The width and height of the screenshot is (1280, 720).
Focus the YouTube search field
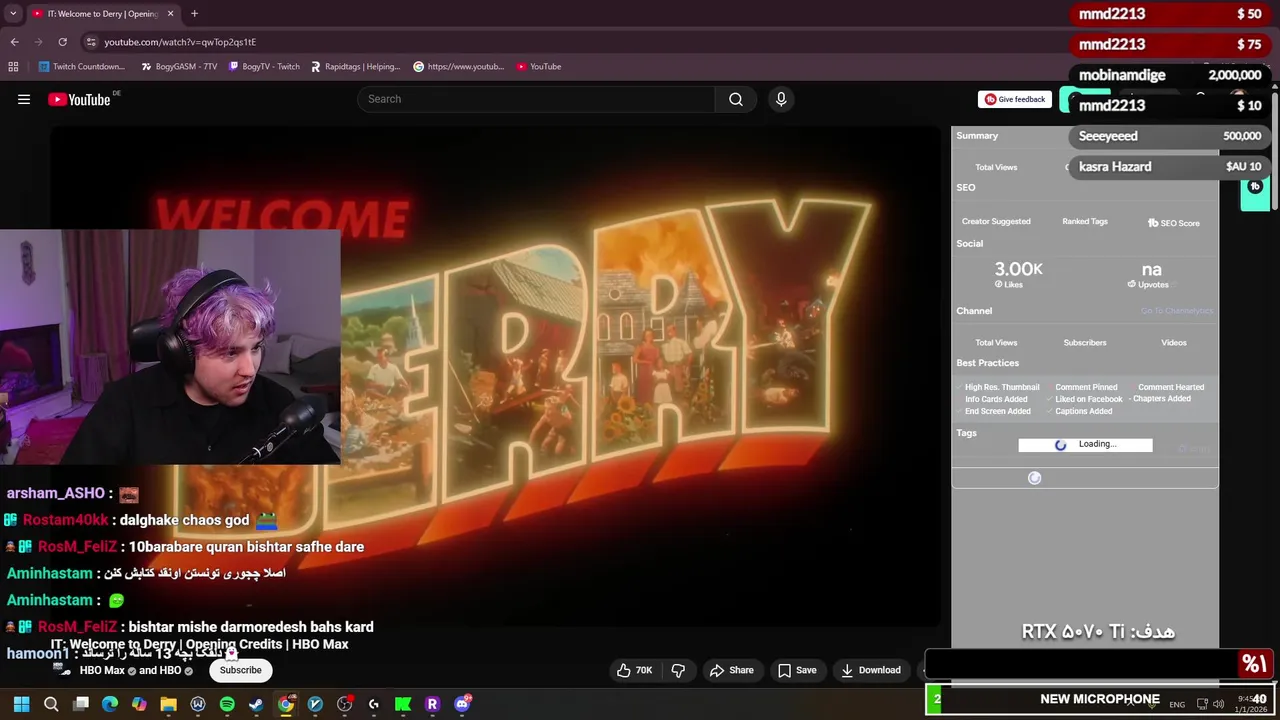click(536, 99)
